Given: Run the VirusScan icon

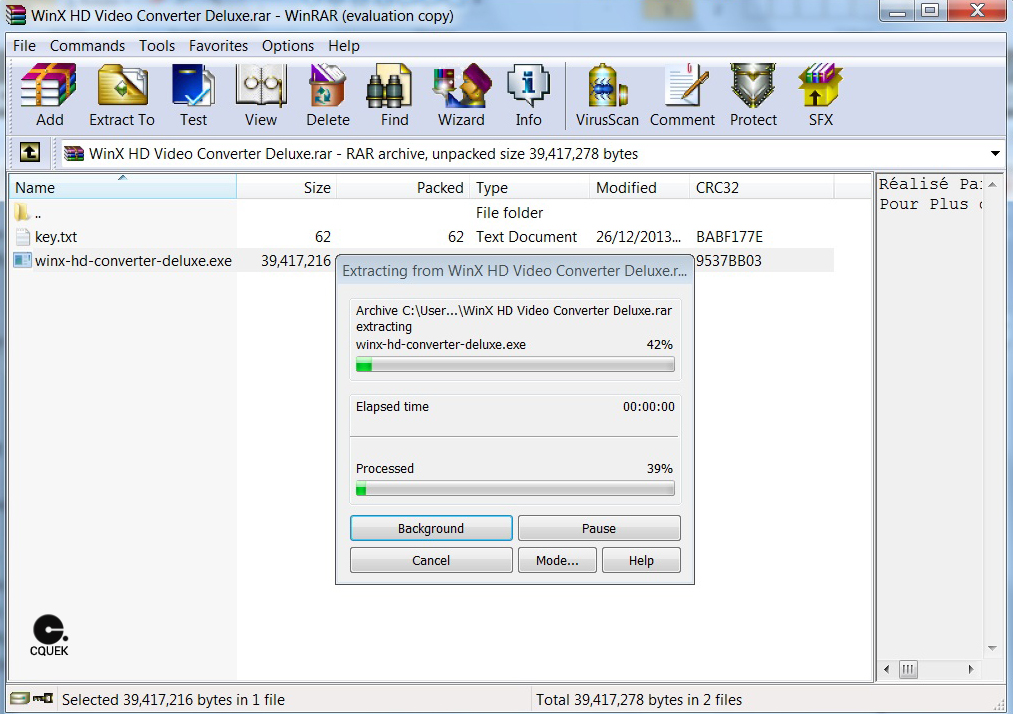Looking at the screenshot, I should click(x=607, y=85).
